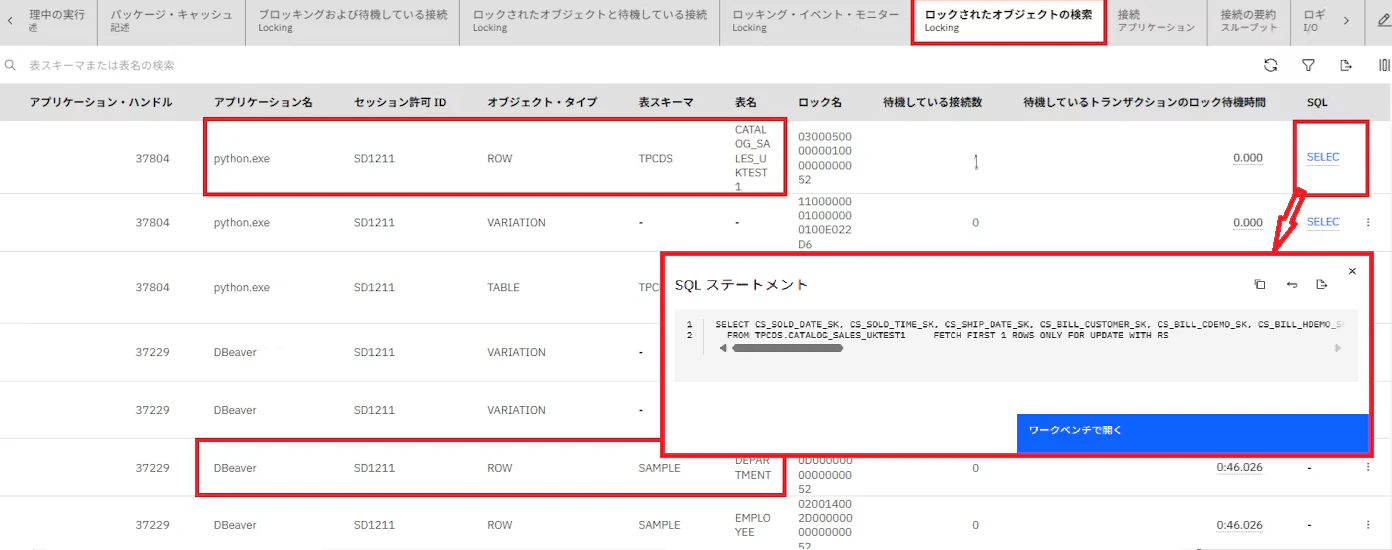Open the filter icon in table toolbar
This screenshot has height=550, width=1392.
[x=1308, y=65]
